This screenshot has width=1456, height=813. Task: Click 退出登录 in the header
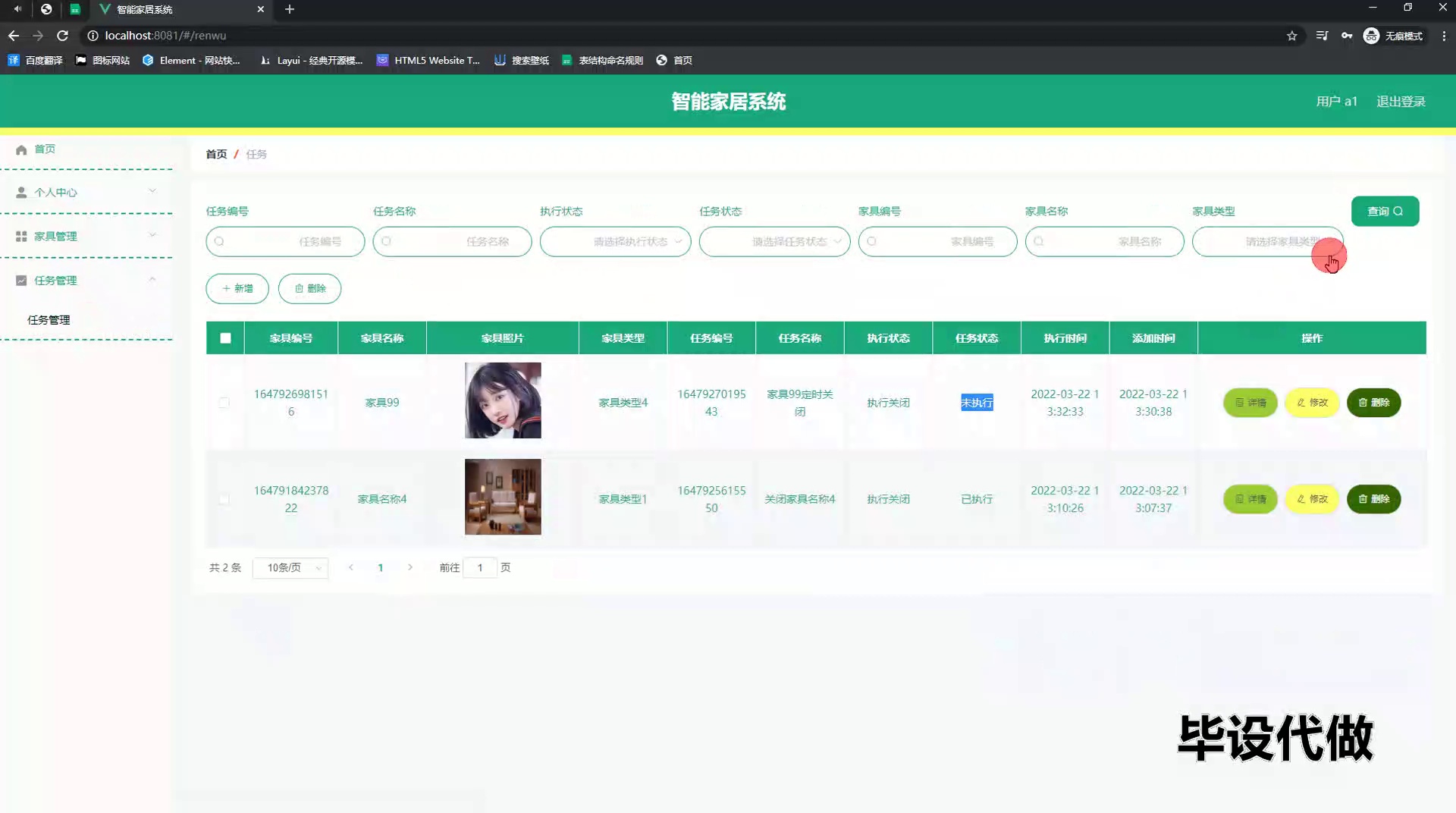[x=1401, y=102]
